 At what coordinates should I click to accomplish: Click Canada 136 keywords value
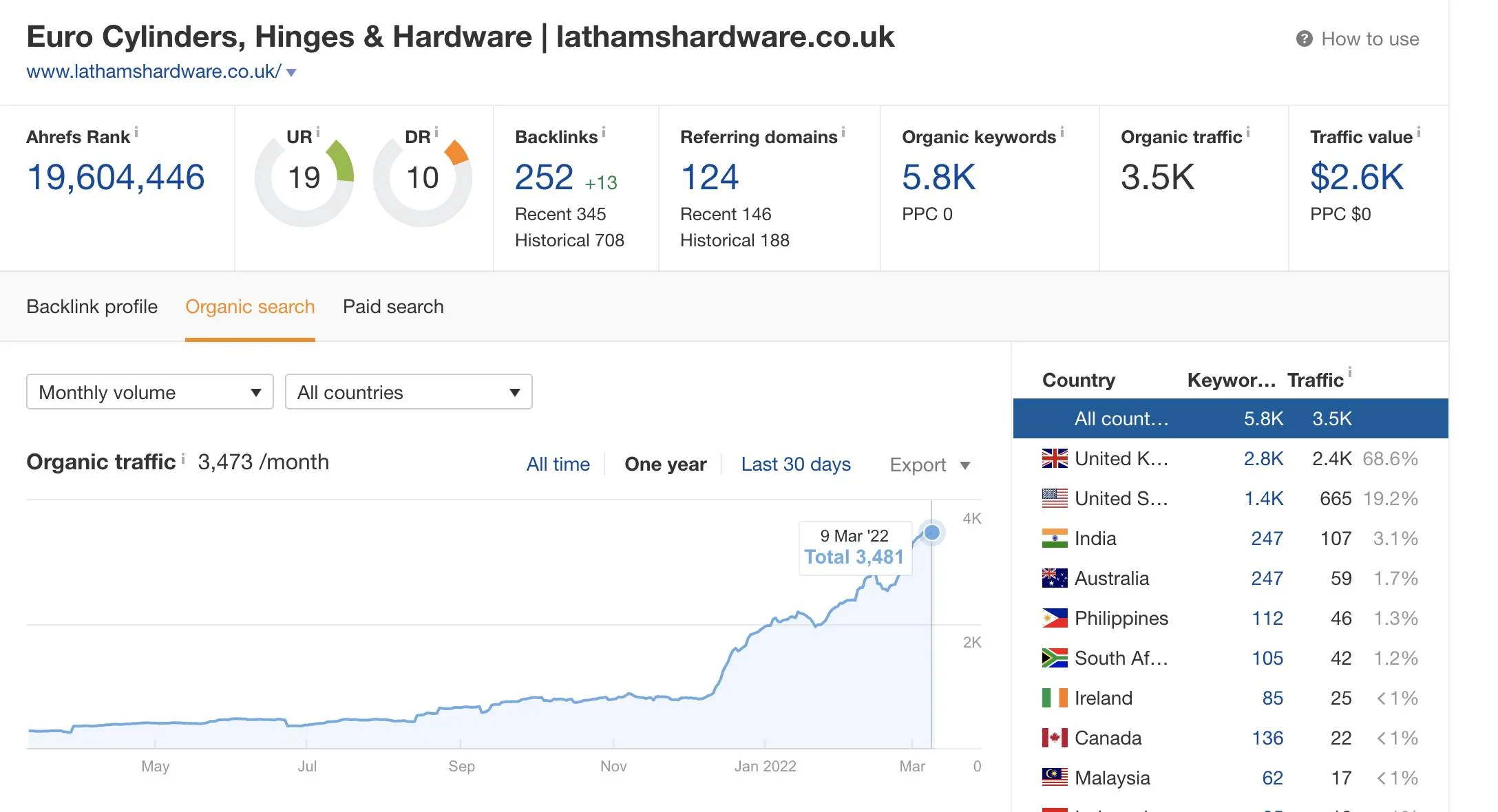tap(1267, 738)
